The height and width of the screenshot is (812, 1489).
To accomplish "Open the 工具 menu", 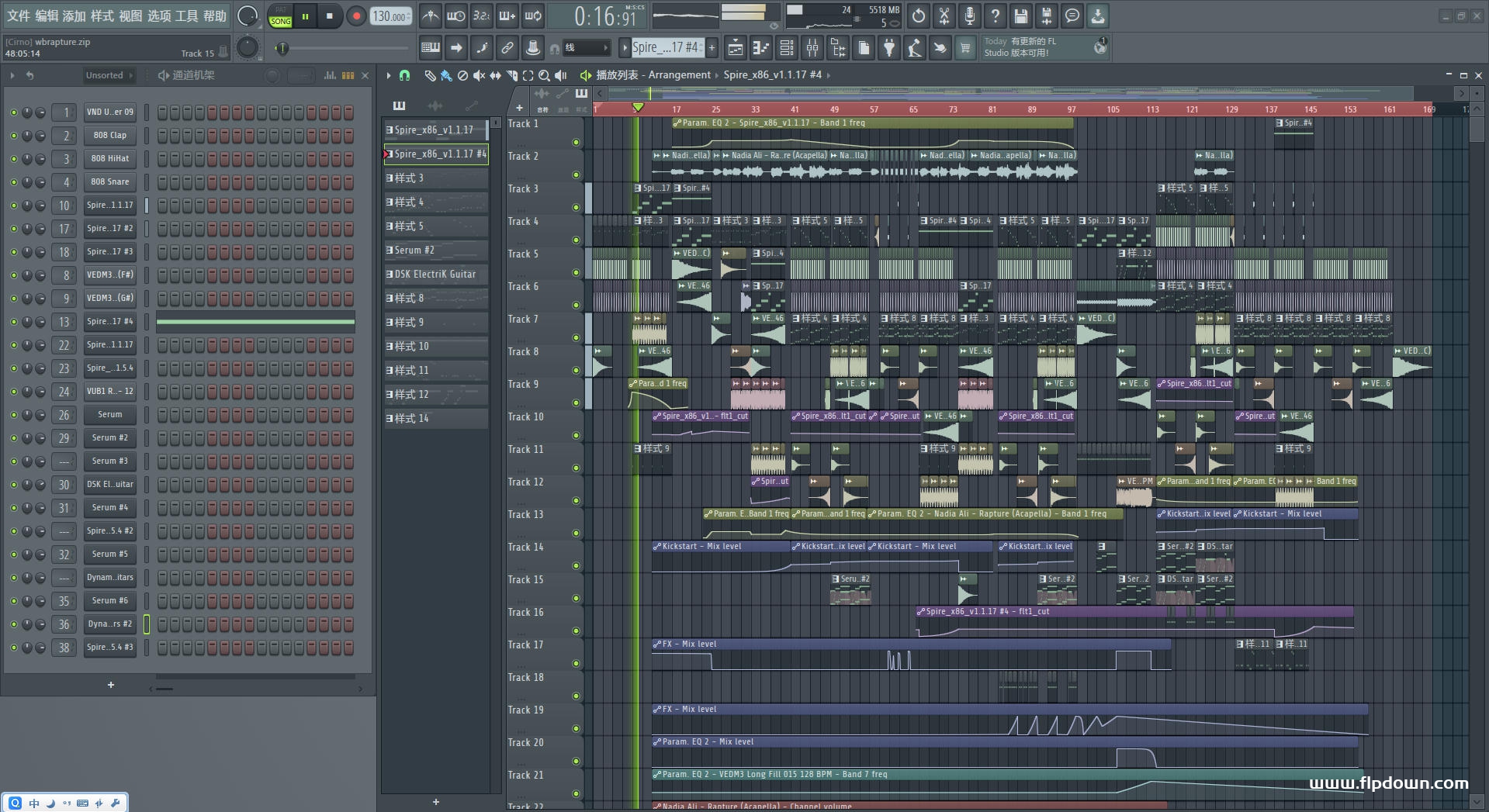I will click(x=186, y=16).
